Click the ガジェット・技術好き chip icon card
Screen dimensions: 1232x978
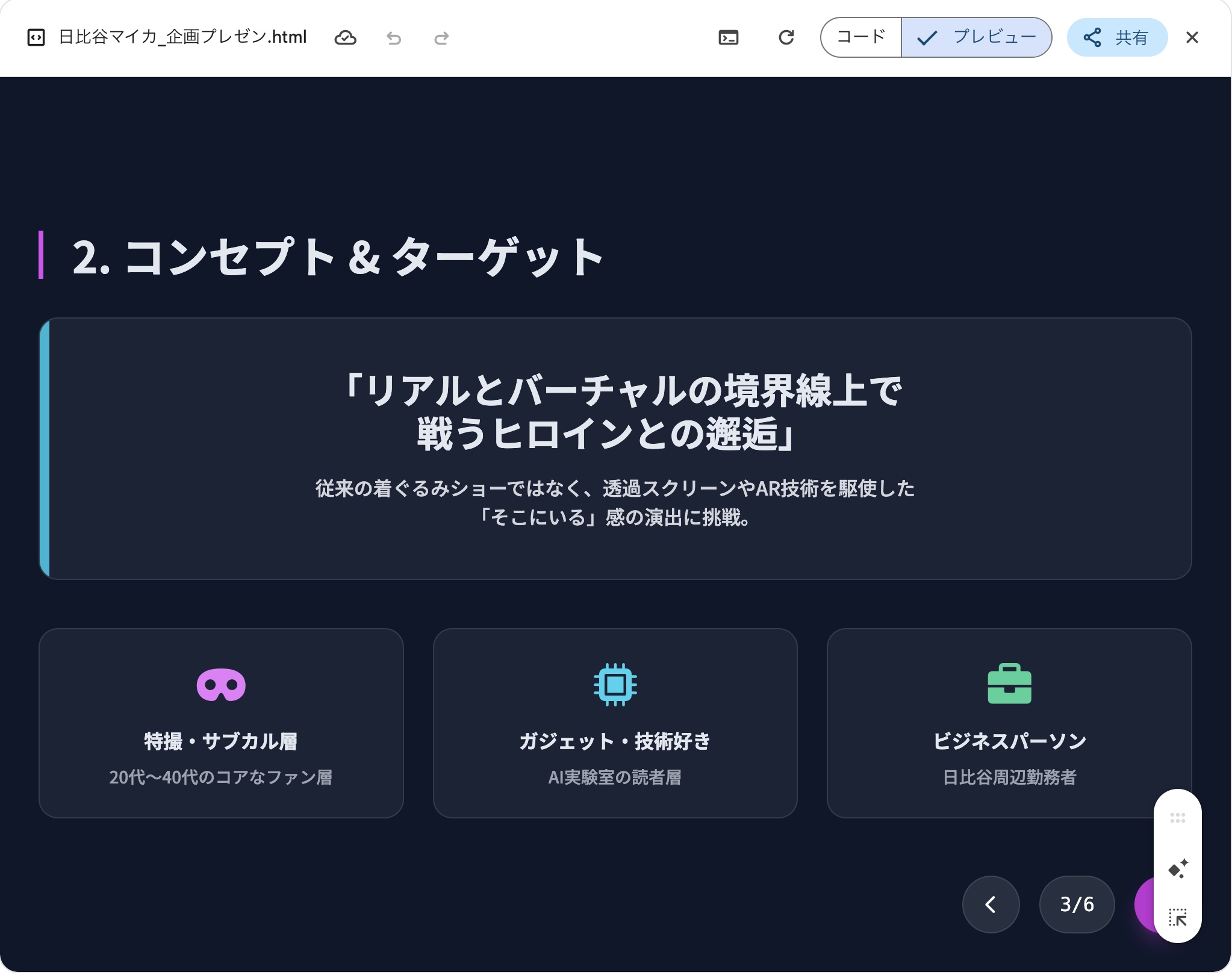point(615,723)
